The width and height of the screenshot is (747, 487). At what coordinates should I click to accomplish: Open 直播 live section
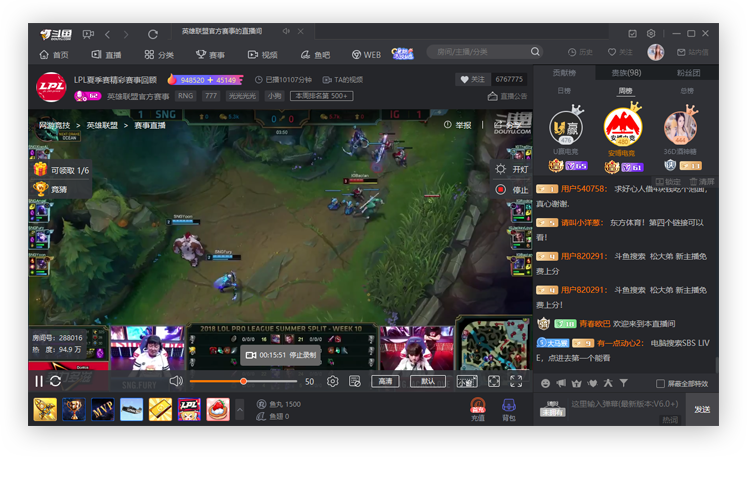(106, 55)
